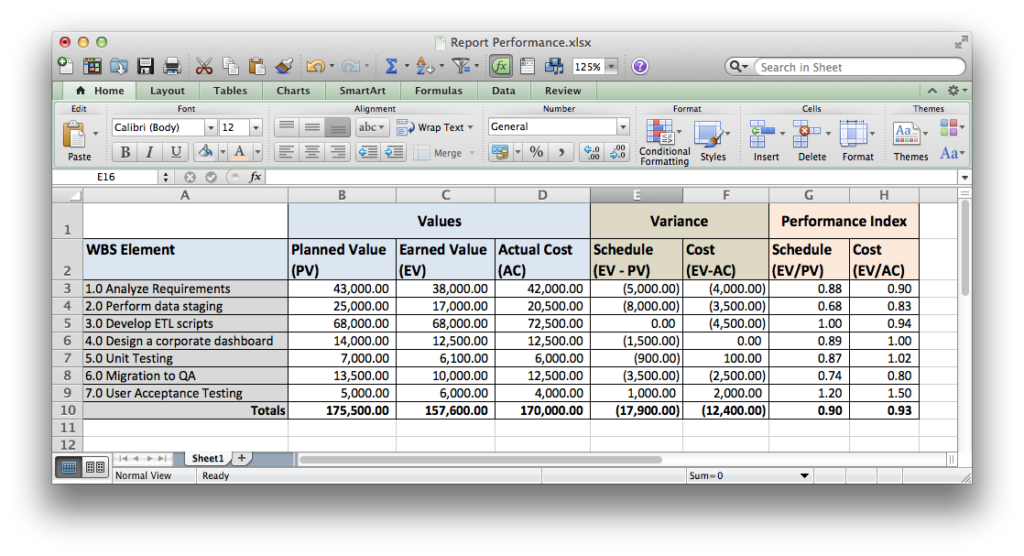
Task: Click the percent style button
Action: (x=536, y=152)
